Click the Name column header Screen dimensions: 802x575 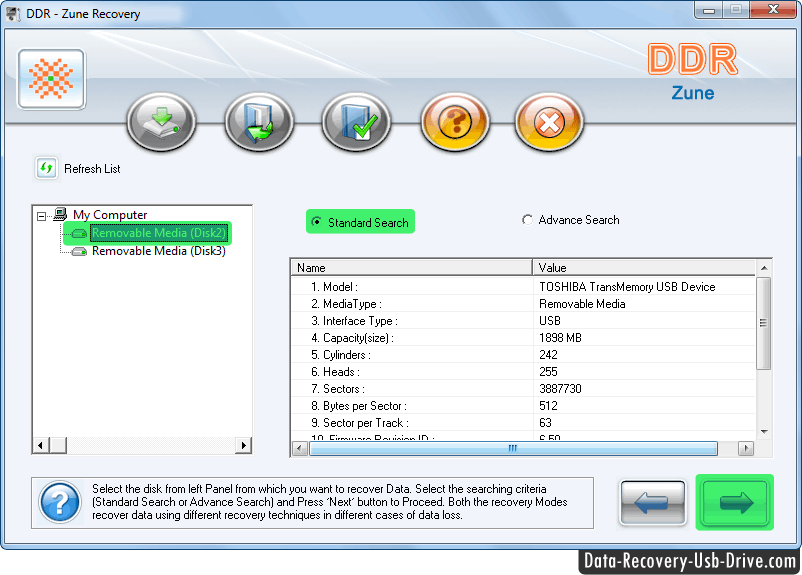(412, 268)
